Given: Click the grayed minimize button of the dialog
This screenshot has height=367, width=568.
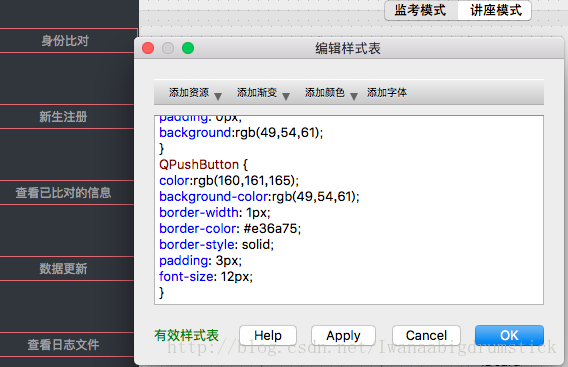Looking at the screenshot, I should [x=168, y=48].
